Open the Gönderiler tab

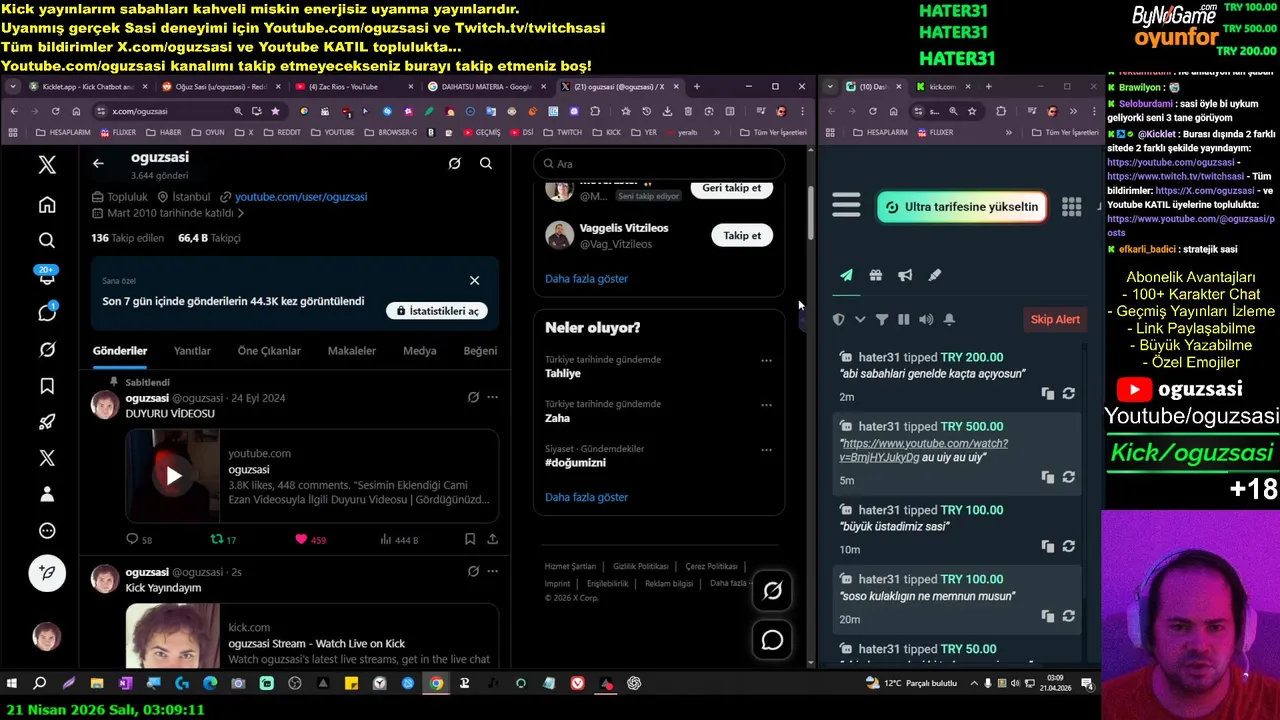(120, 351)
